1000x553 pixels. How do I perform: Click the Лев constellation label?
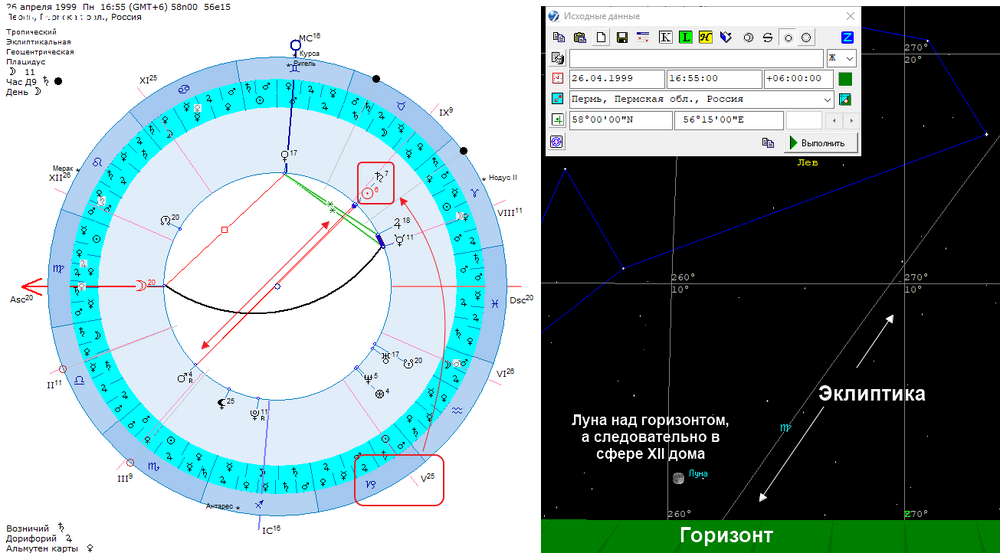pos(807,163)
